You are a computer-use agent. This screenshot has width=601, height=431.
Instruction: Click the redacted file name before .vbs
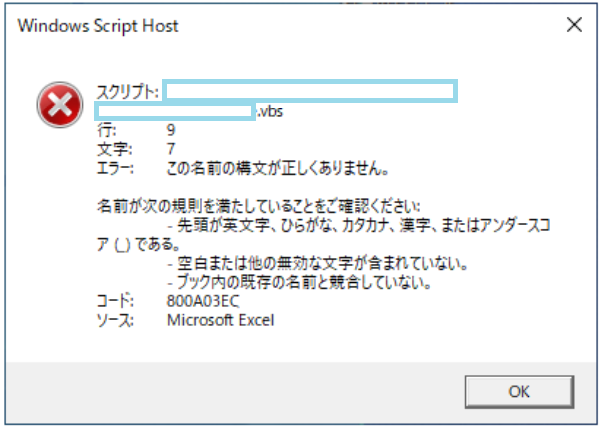tap(174, 111)
